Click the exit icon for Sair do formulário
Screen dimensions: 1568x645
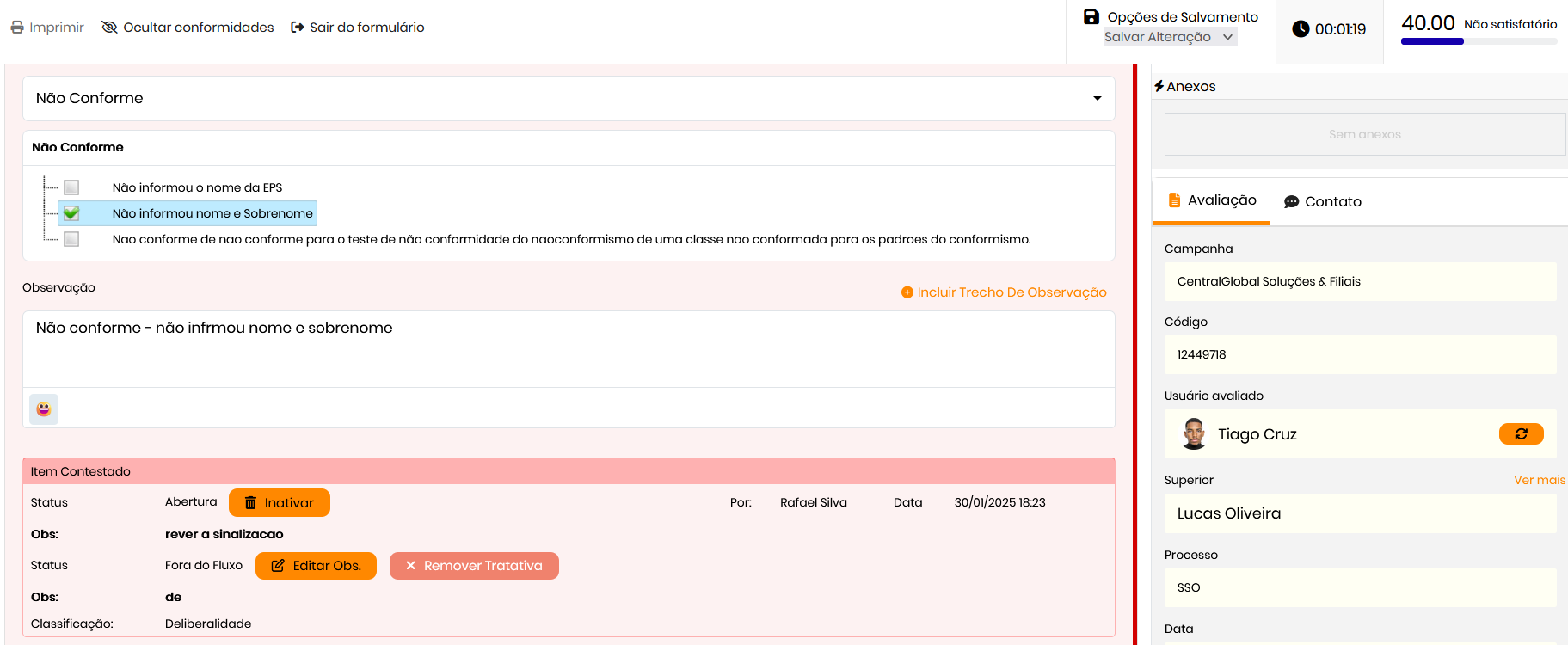coord(298,28)
